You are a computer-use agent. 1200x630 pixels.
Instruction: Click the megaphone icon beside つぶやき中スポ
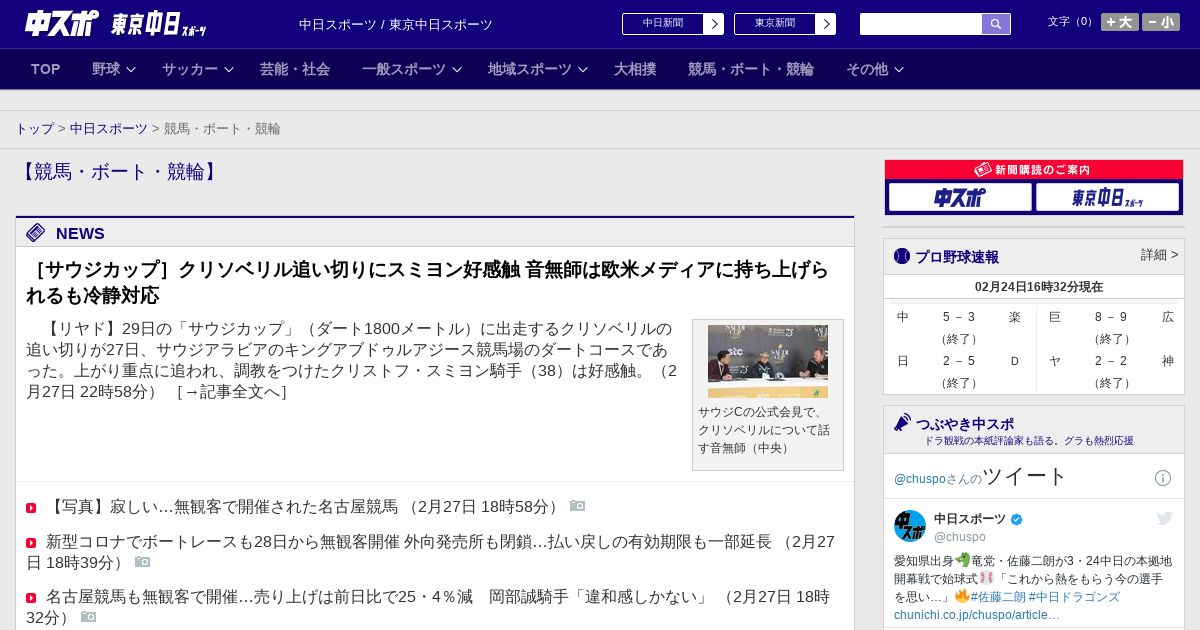click(903, 423)
